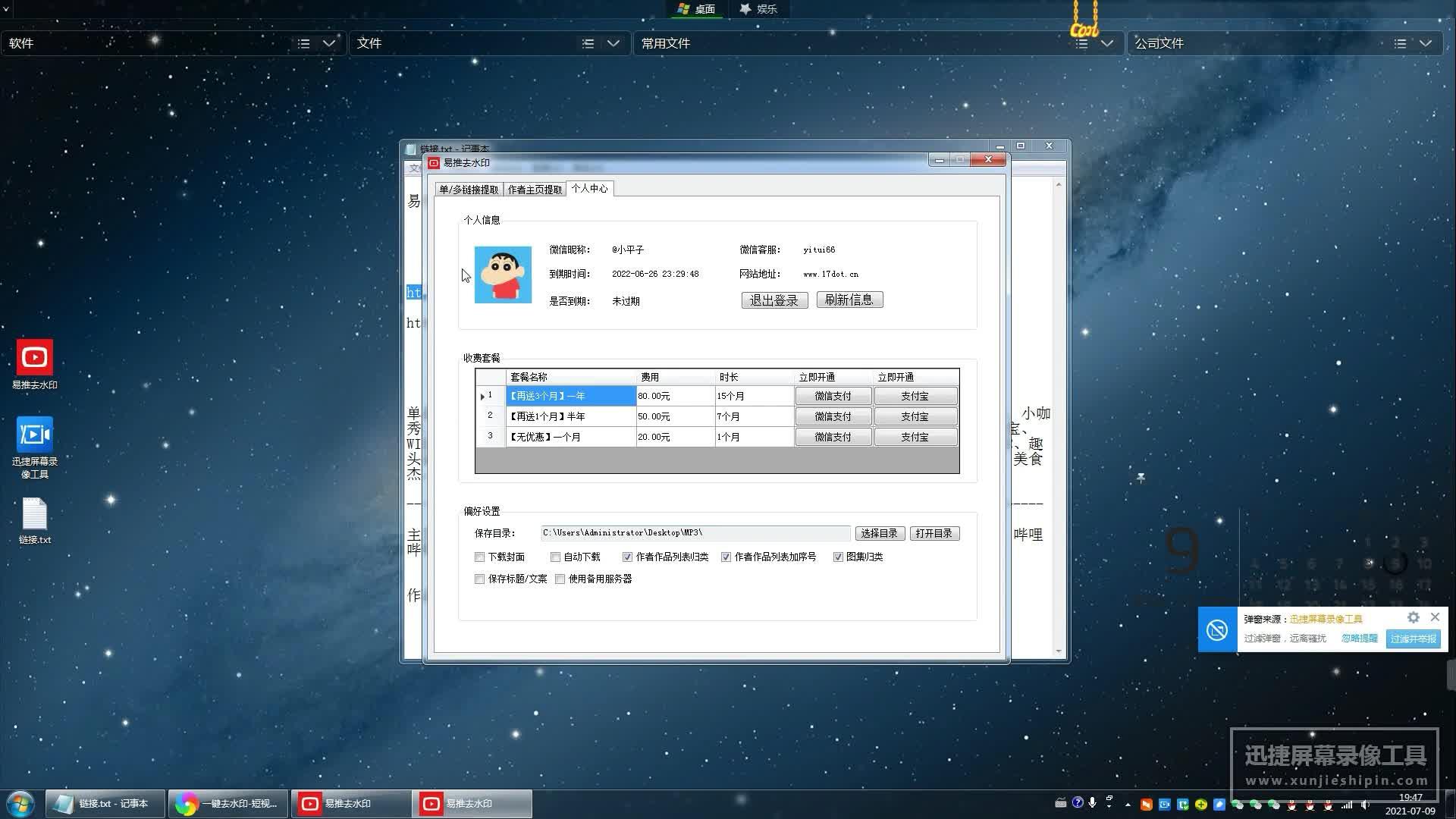The width and height of the screenshot is (1456, 819).
Task: Click the screen recorder tray icon
Action: 1165,805
